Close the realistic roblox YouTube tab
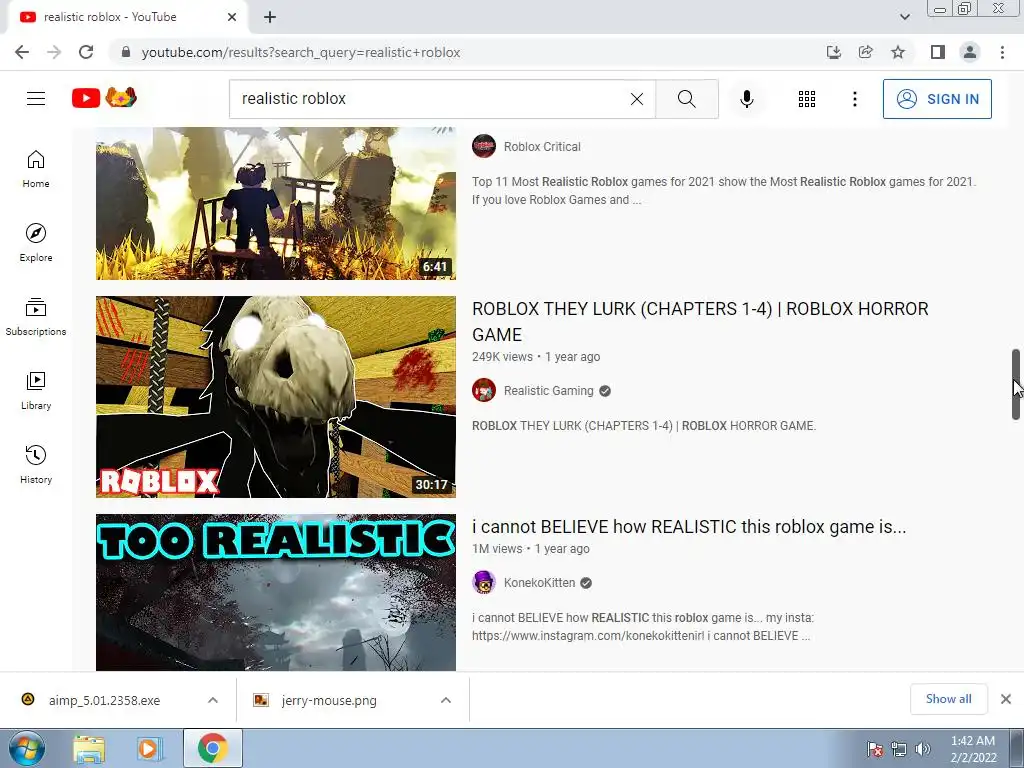This screenshot has width=1024, height=768. tap(232, 17)
